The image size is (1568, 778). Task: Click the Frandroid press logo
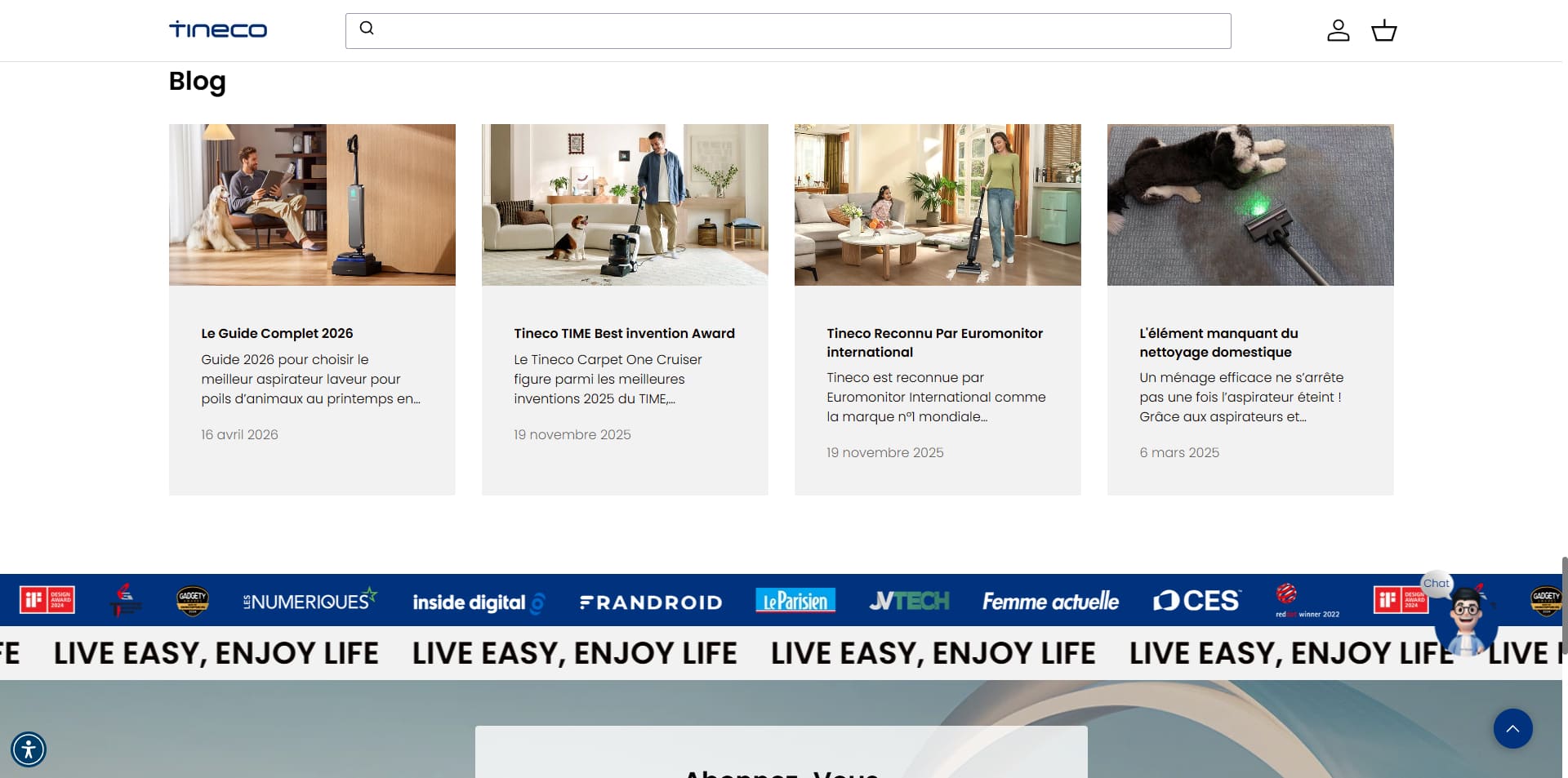[651, 602]
